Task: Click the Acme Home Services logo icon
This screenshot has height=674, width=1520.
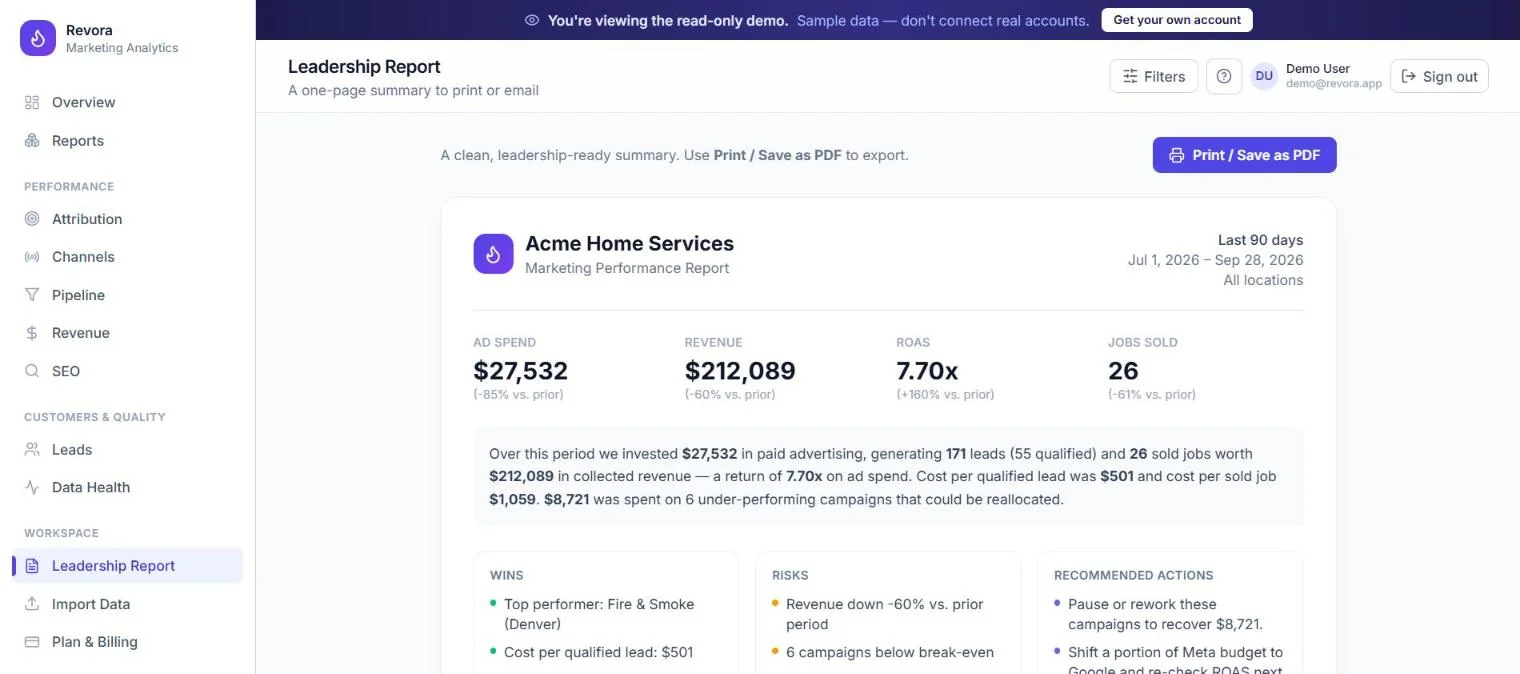Action: click(493, 254)
